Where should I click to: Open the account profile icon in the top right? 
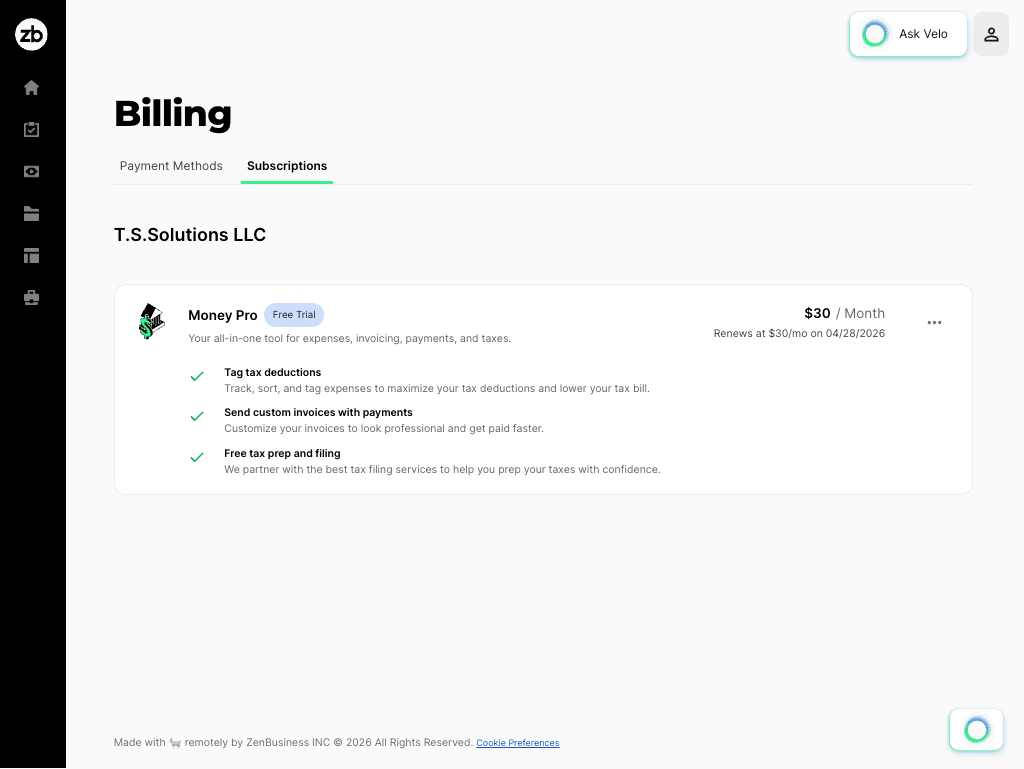click(990, 34)
